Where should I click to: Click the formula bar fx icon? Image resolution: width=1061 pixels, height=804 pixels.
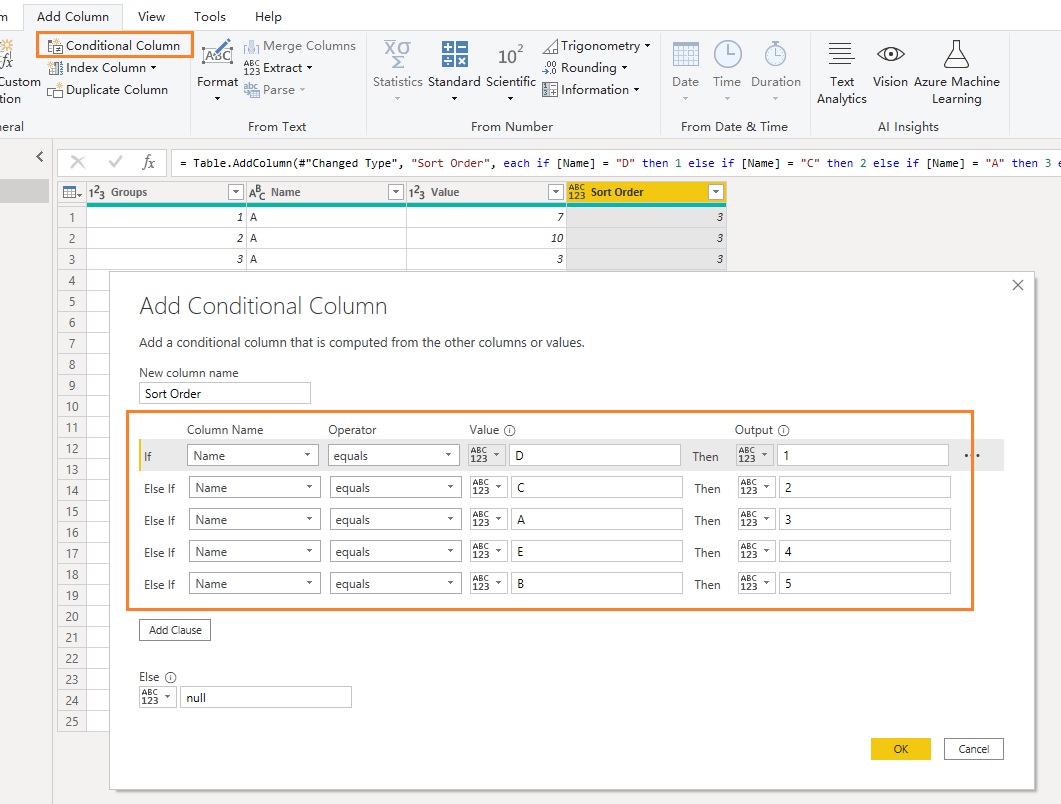[148, 162]
